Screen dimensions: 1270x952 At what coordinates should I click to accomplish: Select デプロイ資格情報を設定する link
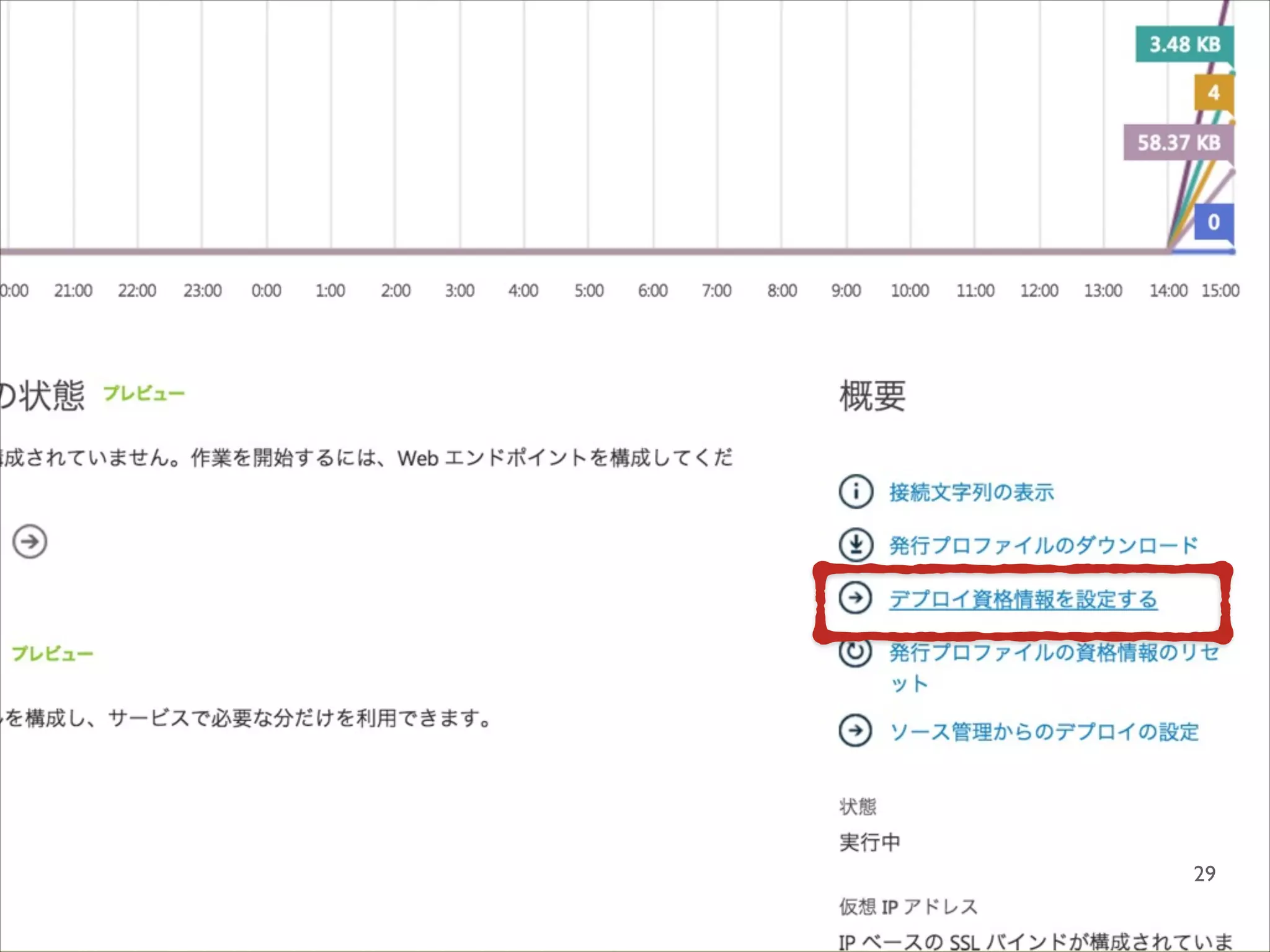[1023, 599]
